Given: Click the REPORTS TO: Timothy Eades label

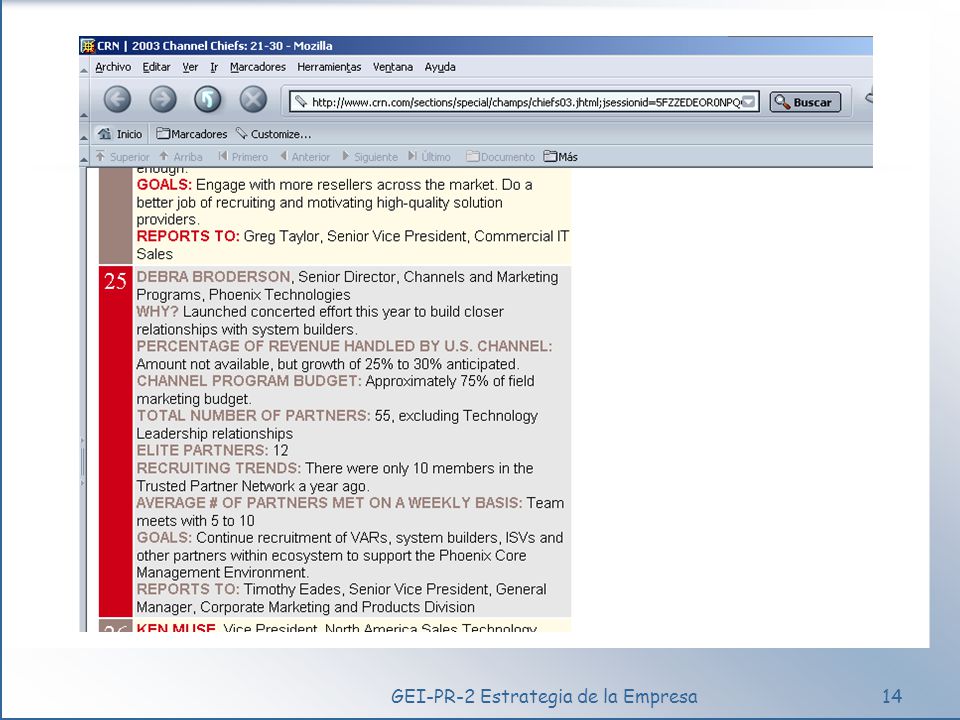Looking at the screenshot, I should point(187,590).
